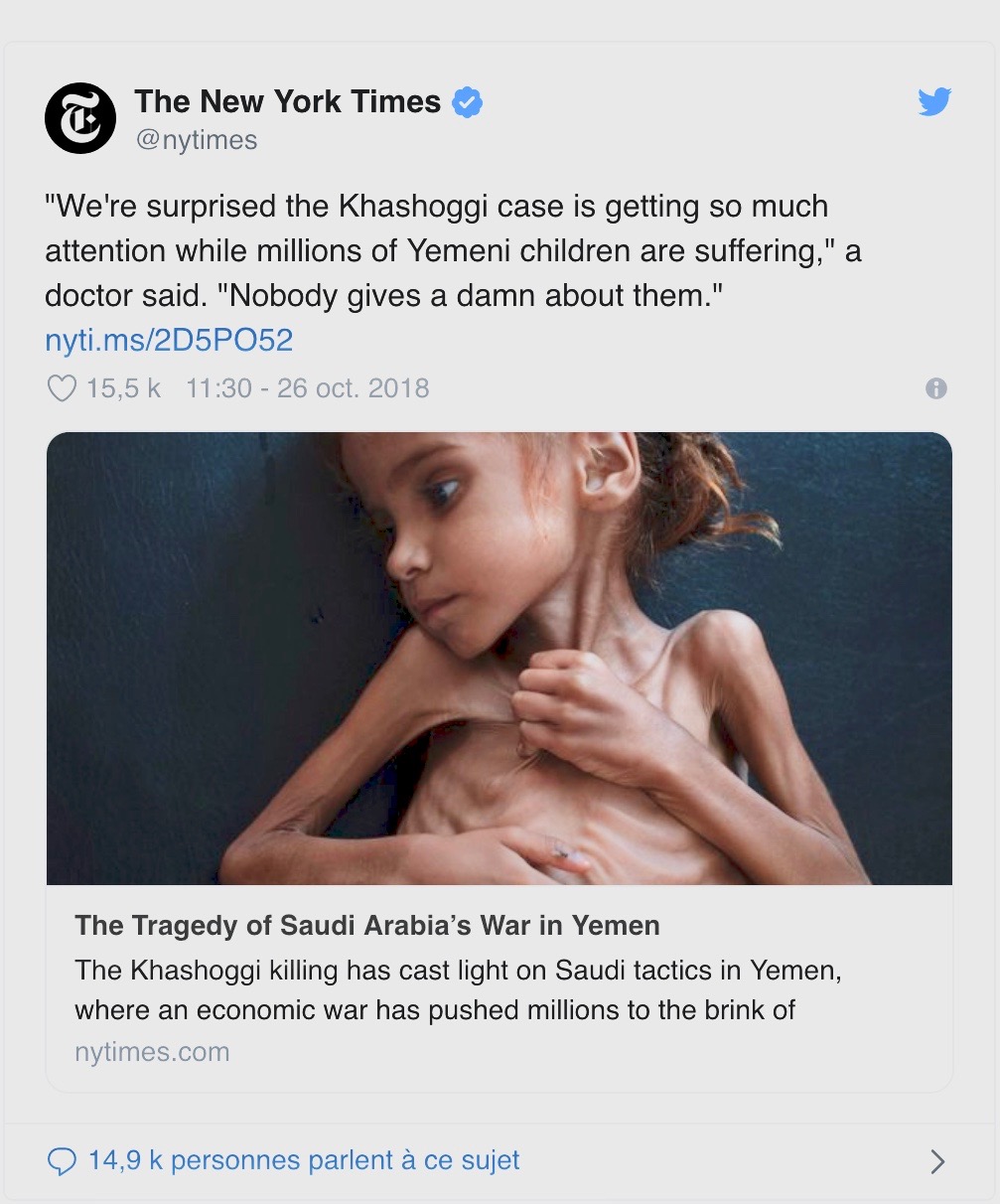Expand the conversation with the right chevron
This screenshot has height=1204, width=1000.
click(x=936, y=1161)
